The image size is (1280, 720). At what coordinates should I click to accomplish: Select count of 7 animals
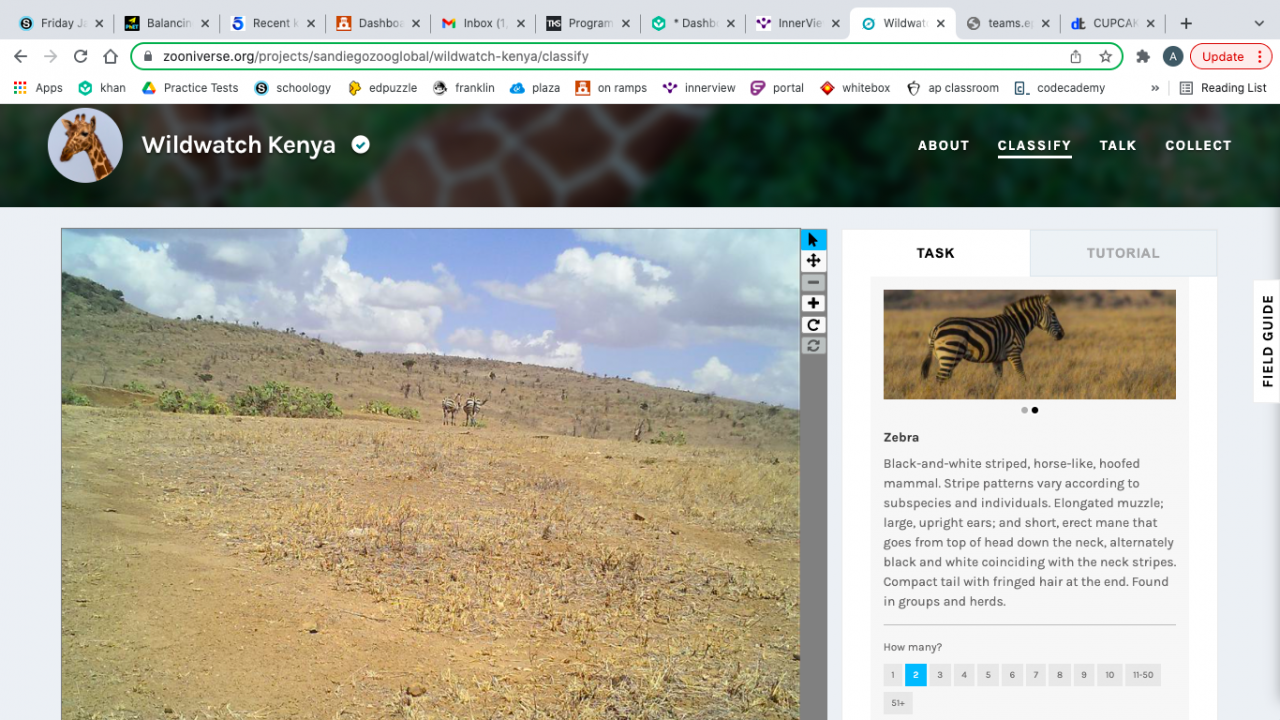click(1036, 675)
